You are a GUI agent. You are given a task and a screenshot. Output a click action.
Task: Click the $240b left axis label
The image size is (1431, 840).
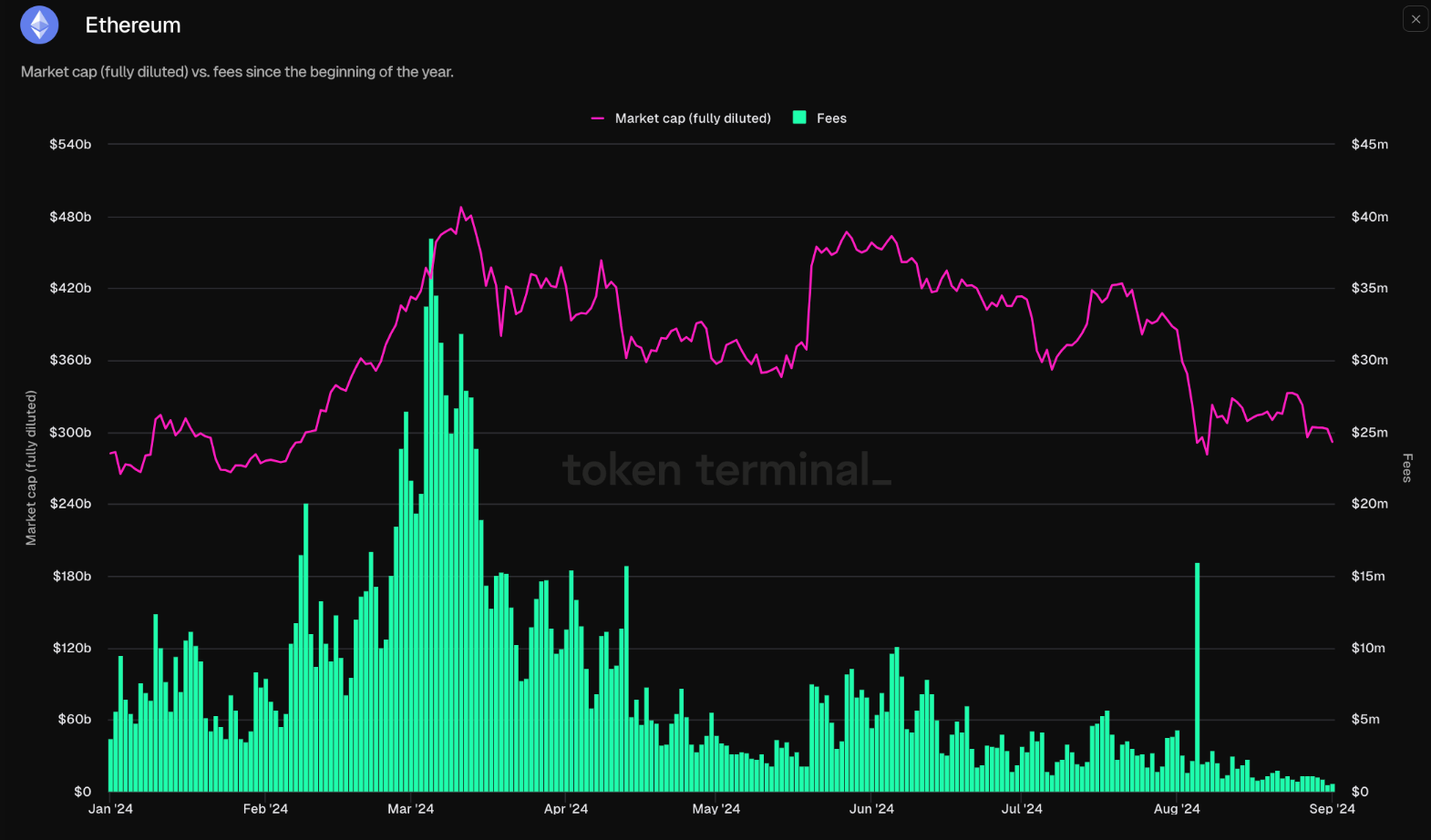coord(70,504)
